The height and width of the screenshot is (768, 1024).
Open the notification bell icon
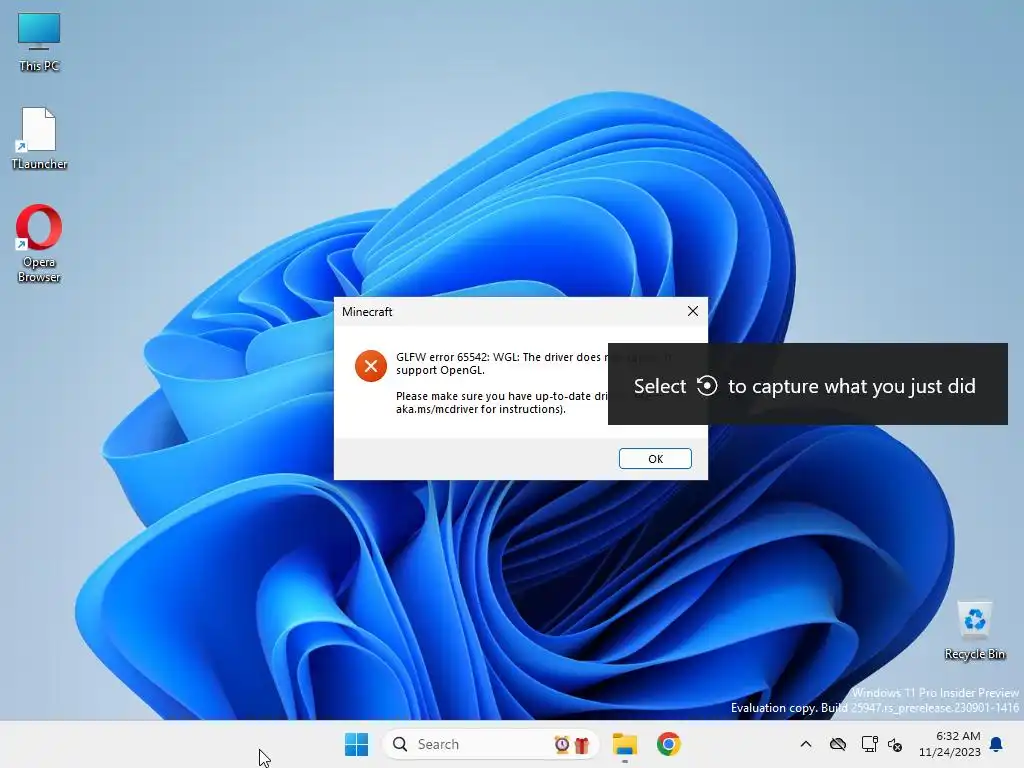click(997, 744)
